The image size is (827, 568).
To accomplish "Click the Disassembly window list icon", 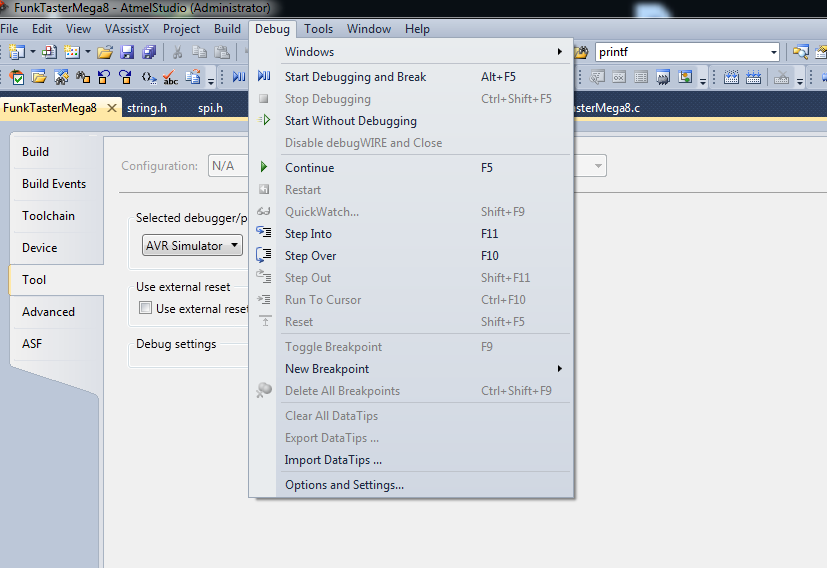I will click(641, 78).
